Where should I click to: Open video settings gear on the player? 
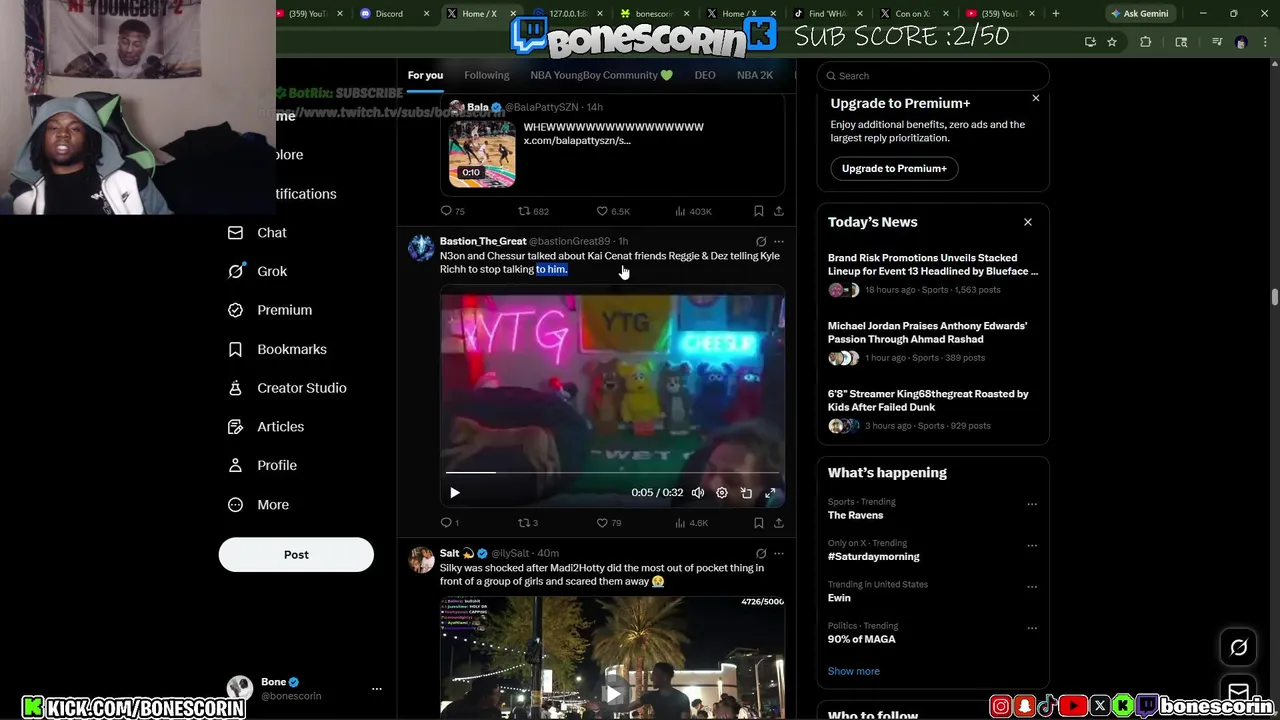pos(722,493)
